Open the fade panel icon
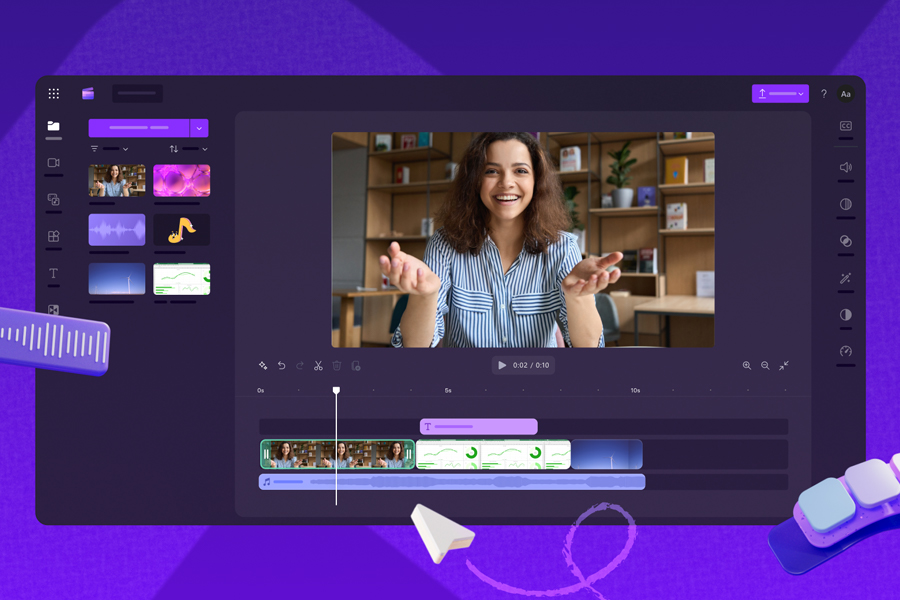900x600 pixels. coord(845,204)
